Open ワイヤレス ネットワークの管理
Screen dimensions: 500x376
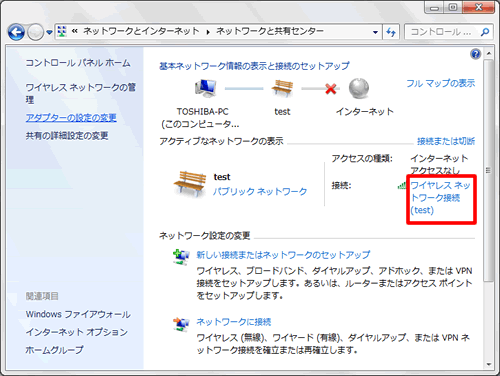[81, 93]
